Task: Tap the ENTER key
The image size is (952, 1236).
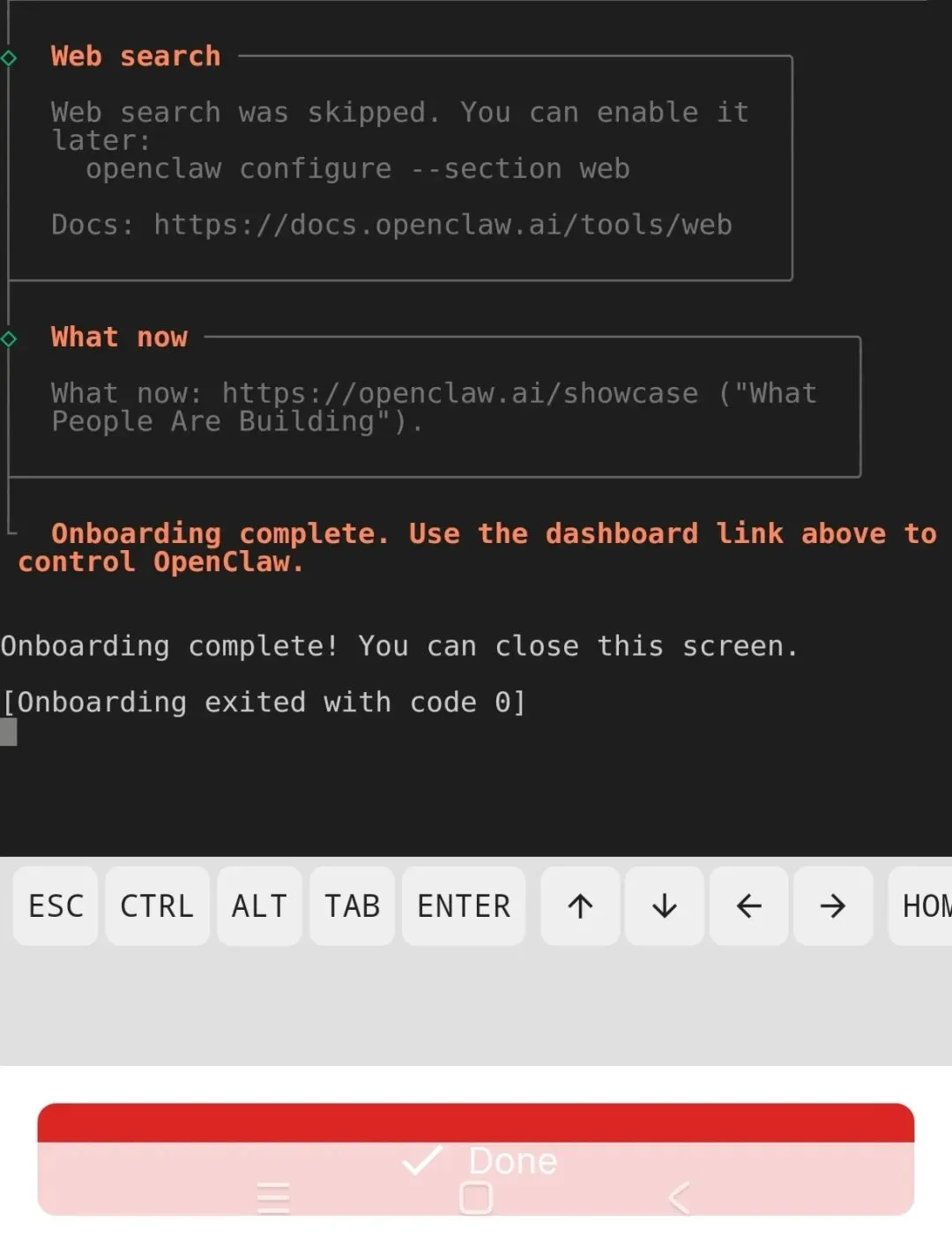Action: coord(464,905)
